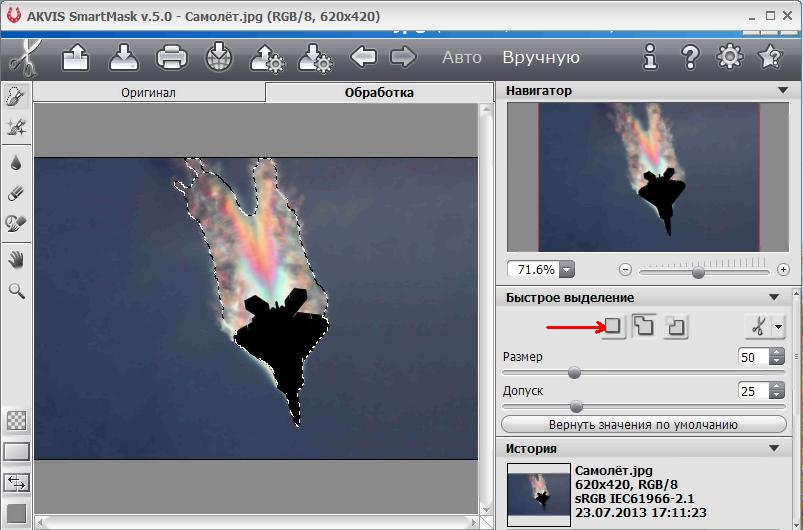Save preset with gear-and-down-arrow icon

point(315,58)
